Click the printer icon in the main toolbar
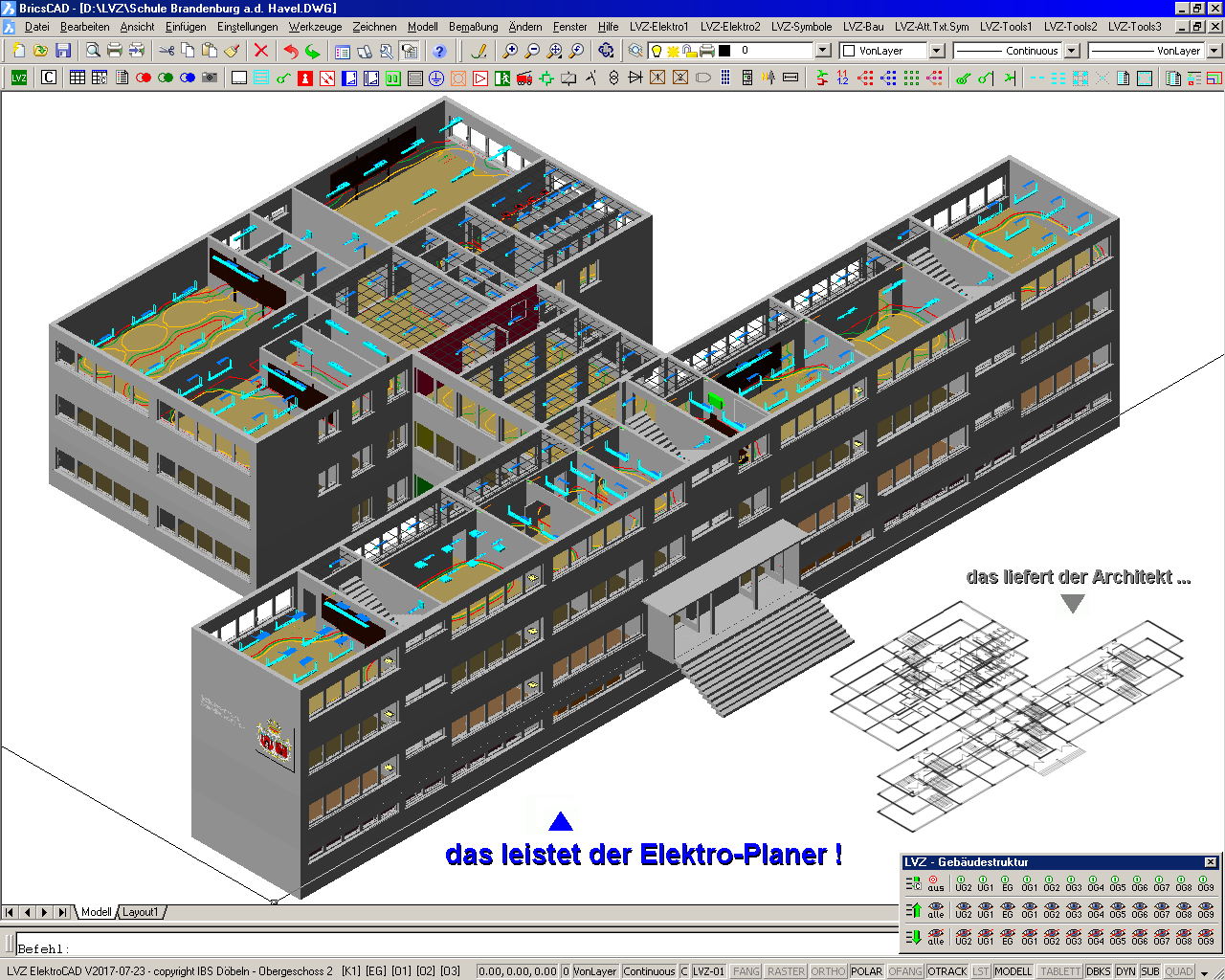This screenshot has width=1225, height=980. pyautogui.click(x=115, y=51)
